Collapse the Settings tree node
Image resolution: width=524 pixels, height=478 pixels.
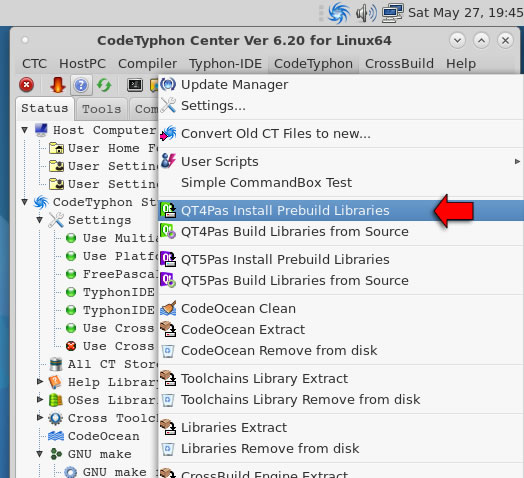39,220
